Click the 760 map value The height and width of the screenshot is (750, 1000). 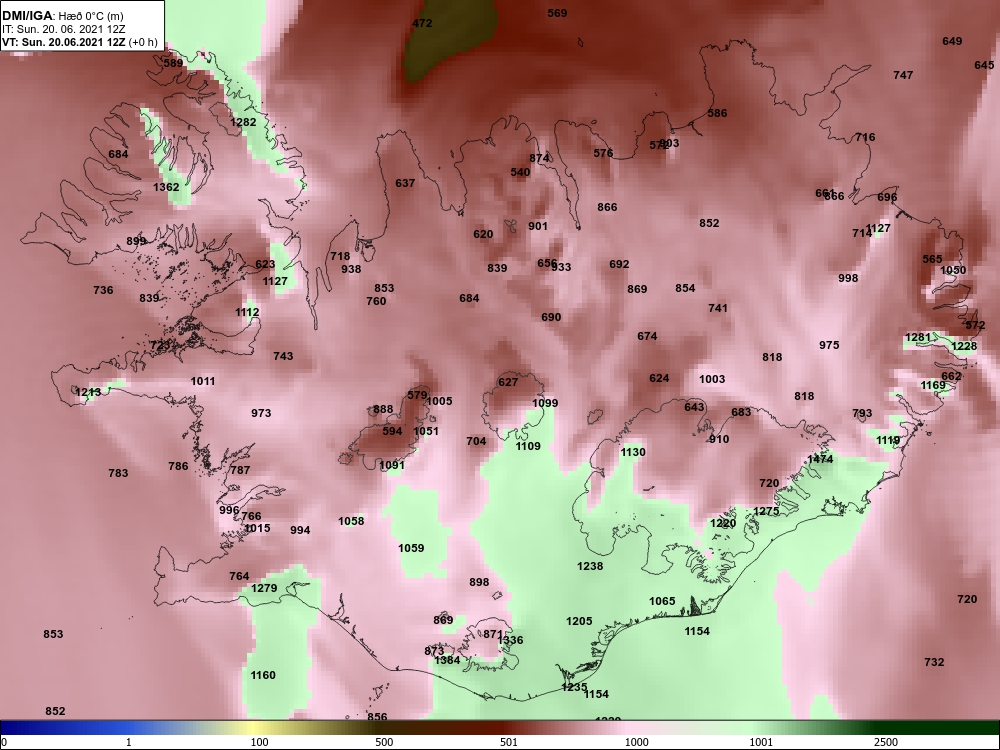point(376,301)
